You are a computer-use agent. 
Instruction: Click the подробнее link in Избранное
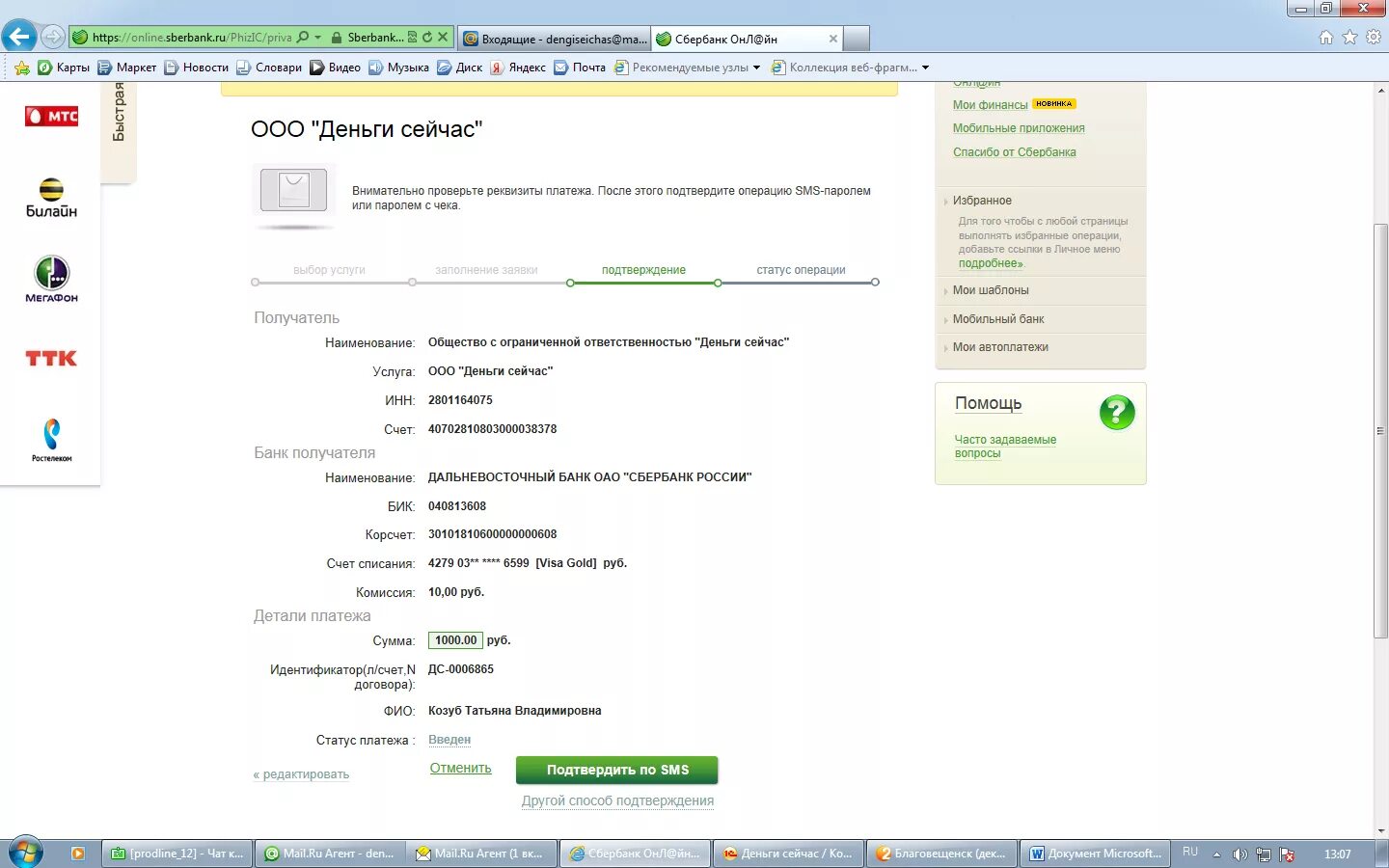(x=991, y=263)
